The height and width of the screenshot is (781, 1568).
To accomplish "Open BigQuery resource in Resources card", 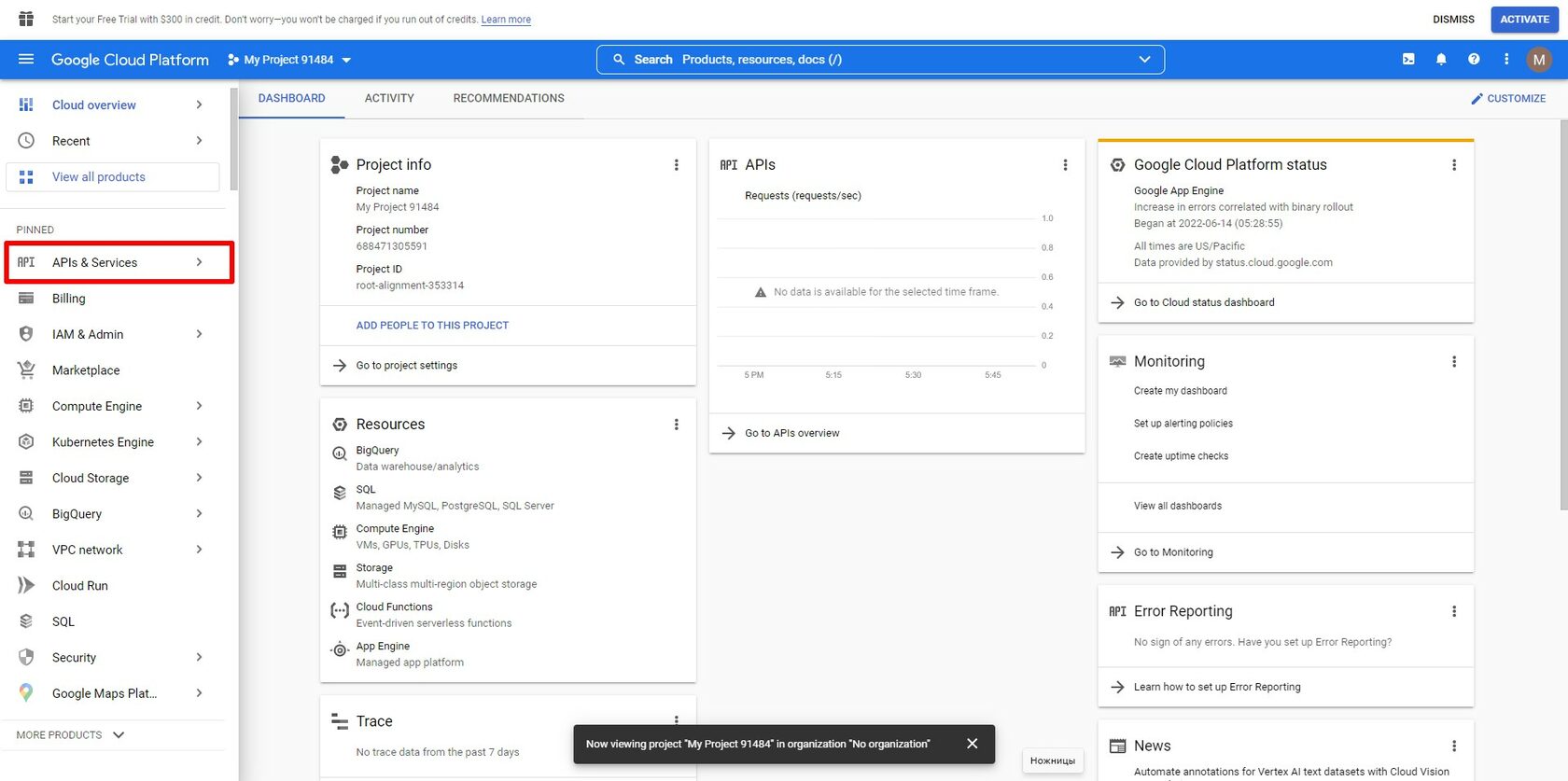I will 377,451.
